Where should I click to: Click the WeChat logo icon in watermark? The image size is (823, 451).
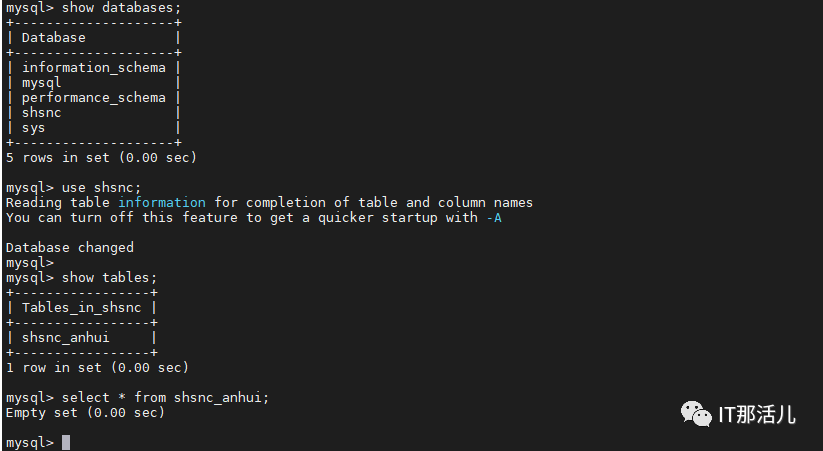pyautogui.click(x=696, y=414)
